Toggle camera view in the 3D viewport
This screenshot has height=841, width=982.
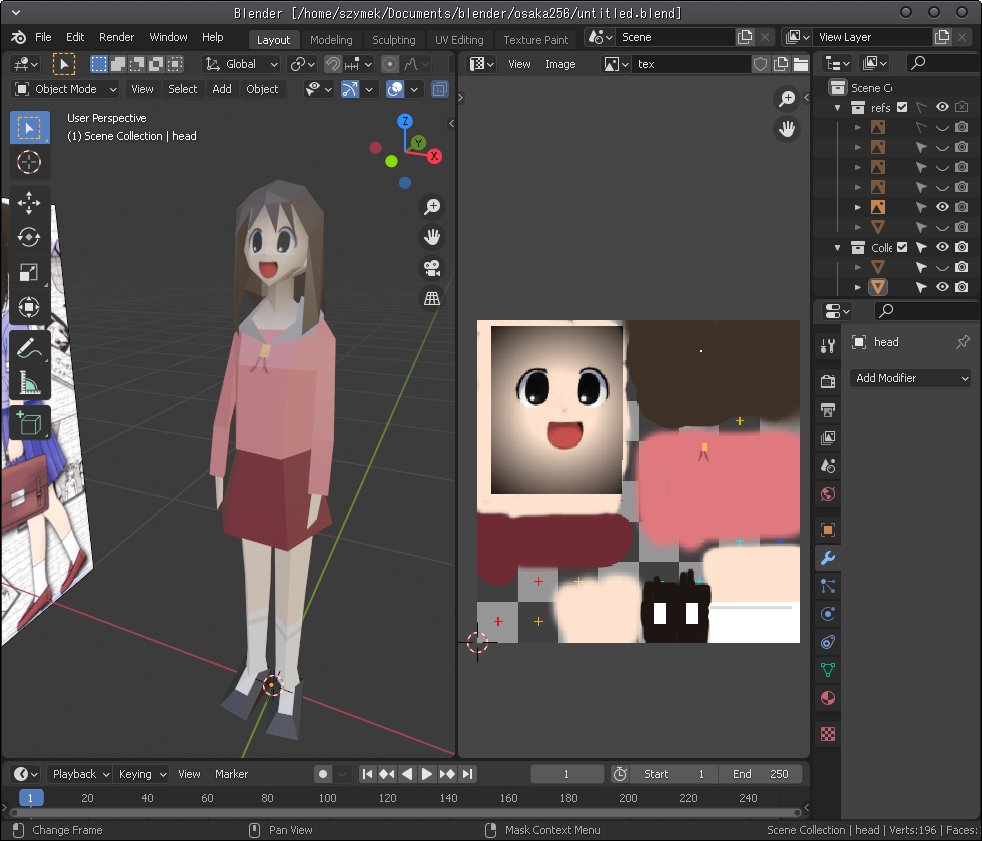[x=432, y=268]
